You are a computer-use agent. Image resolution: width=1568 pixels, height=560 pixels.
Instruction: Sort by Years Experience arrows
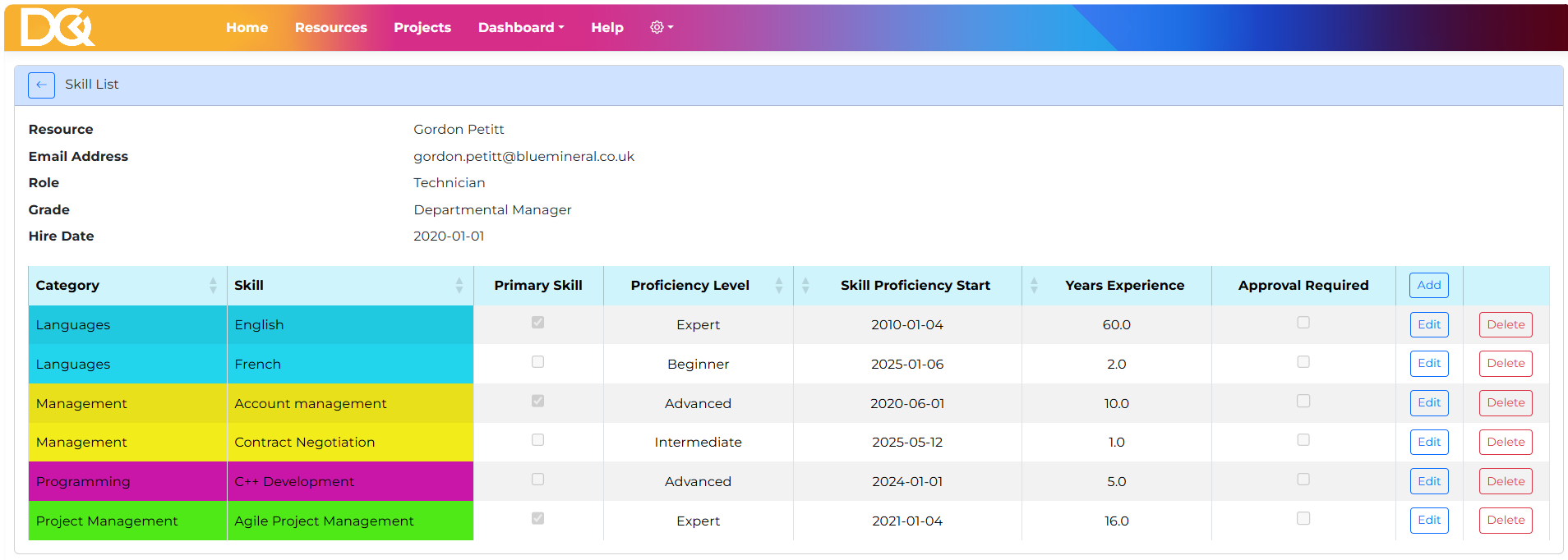point(1034,285)
